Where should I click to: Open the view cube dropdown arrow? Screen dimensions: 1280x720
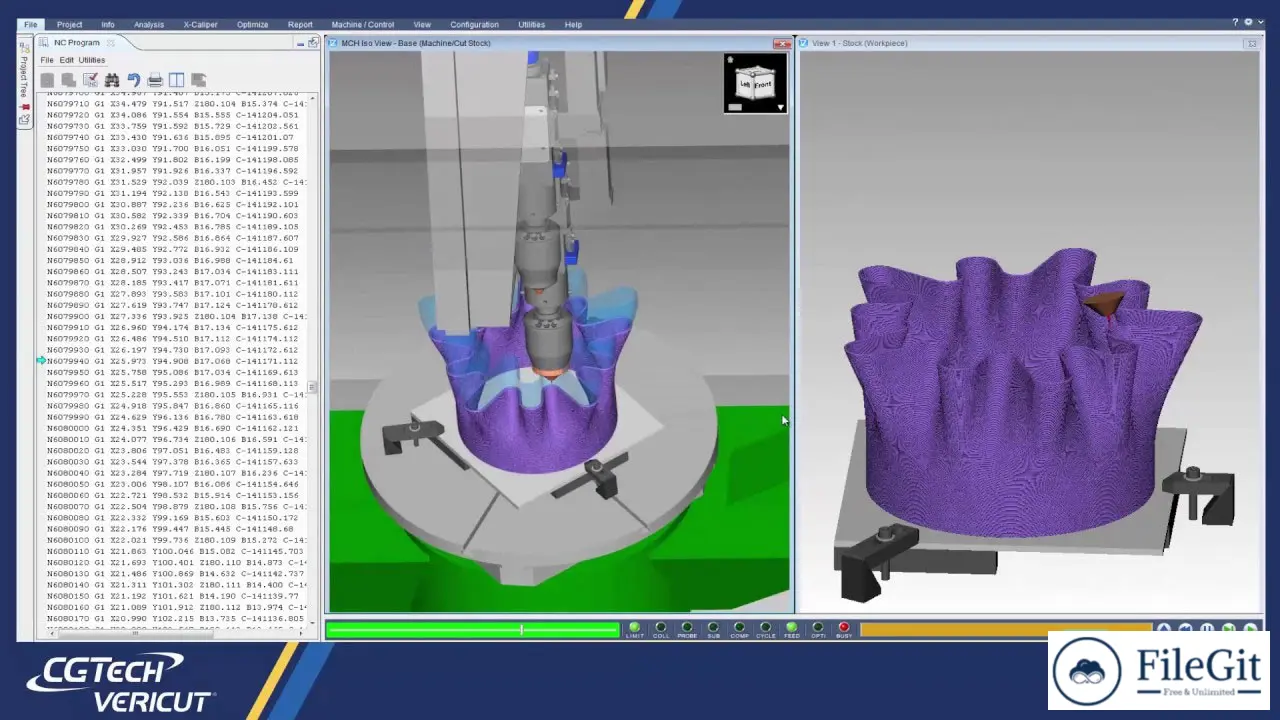point(780,107)
